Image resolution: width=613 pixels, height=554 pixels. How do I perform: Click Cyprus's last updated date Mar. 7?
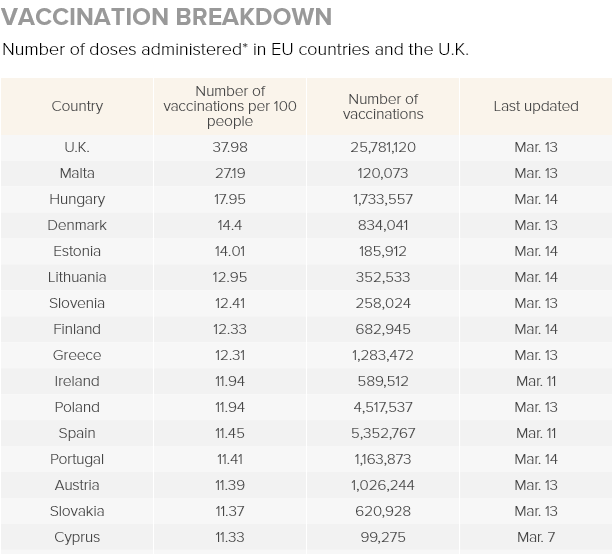pos(536,537)
